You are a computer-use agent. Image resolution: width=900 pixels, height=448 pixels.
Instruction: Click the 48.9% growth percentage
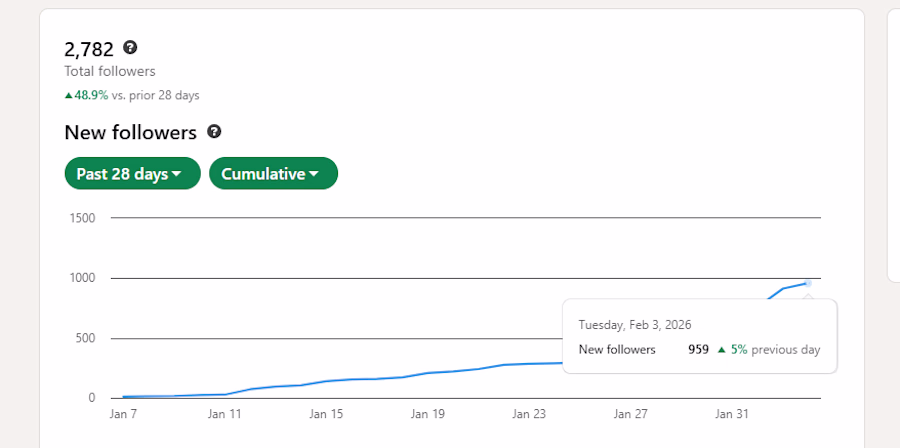[91, 95]
